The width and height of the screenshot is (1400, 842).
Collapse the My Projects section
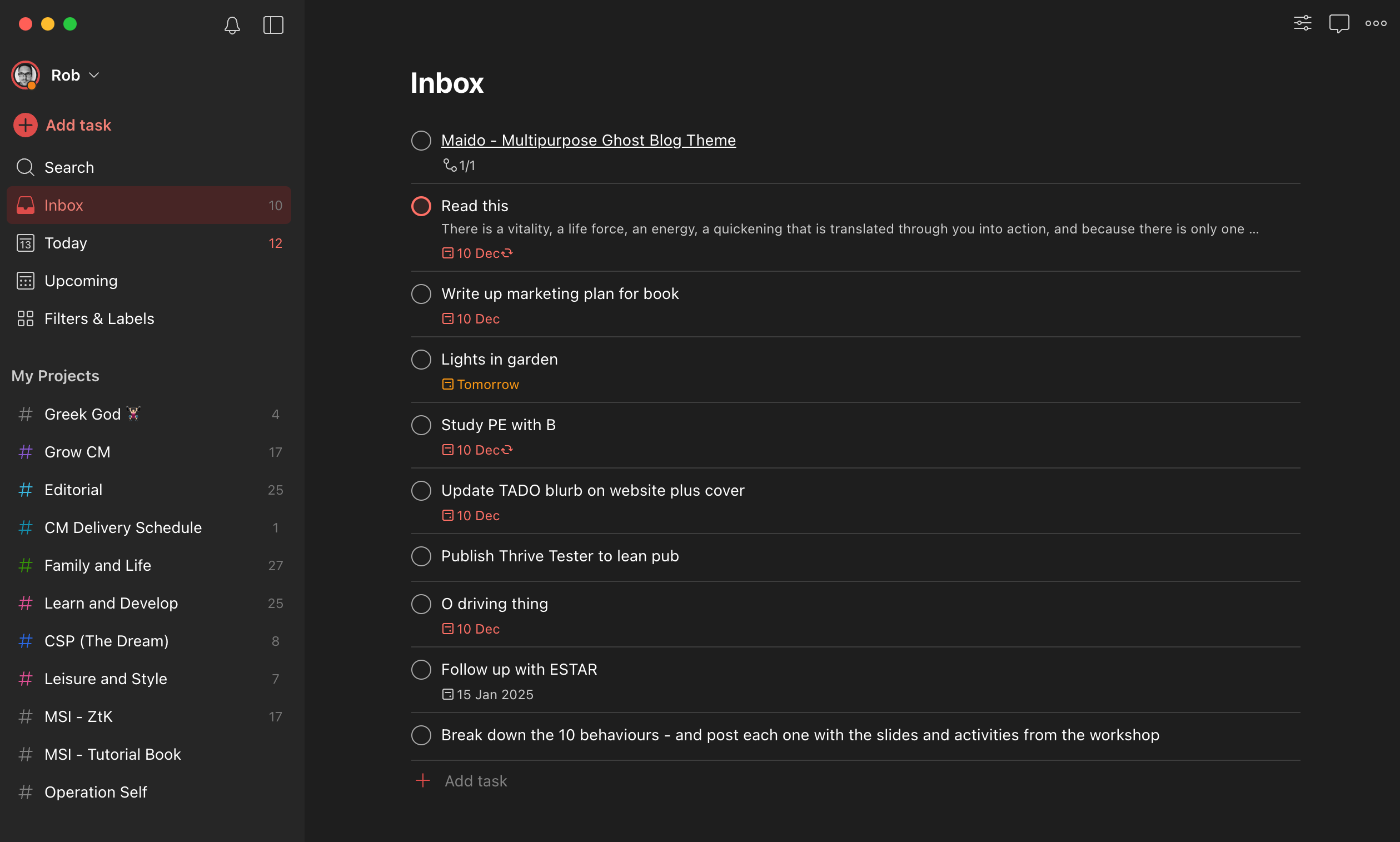click(x=55, y=375)
